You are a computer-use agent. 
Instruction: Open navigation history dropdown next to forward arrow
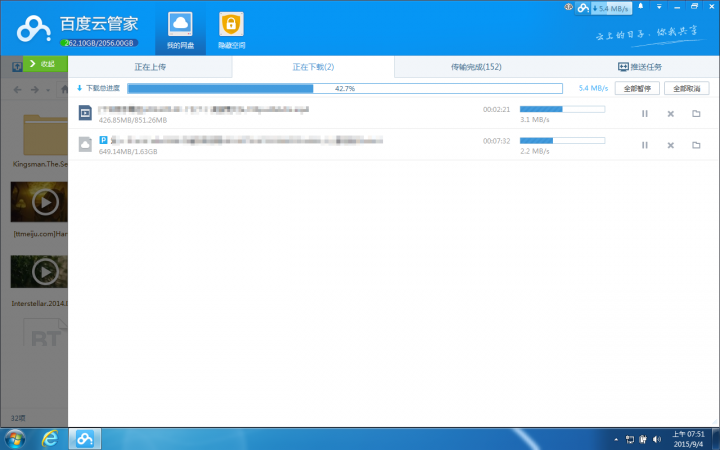[48, 90]
